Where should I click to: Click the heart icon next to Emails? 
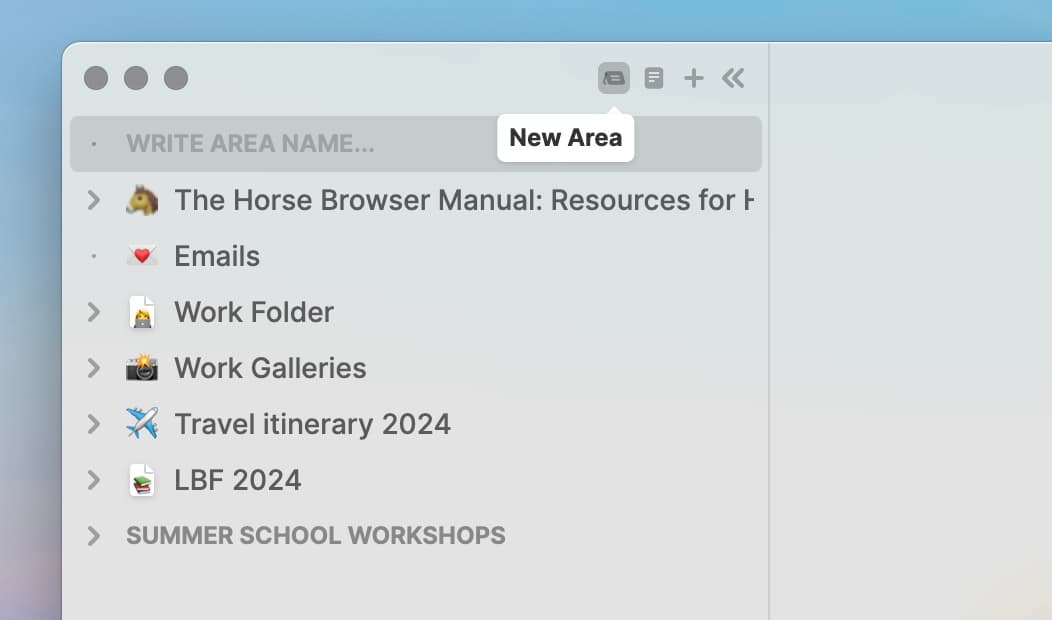click(x=143, y=256)
